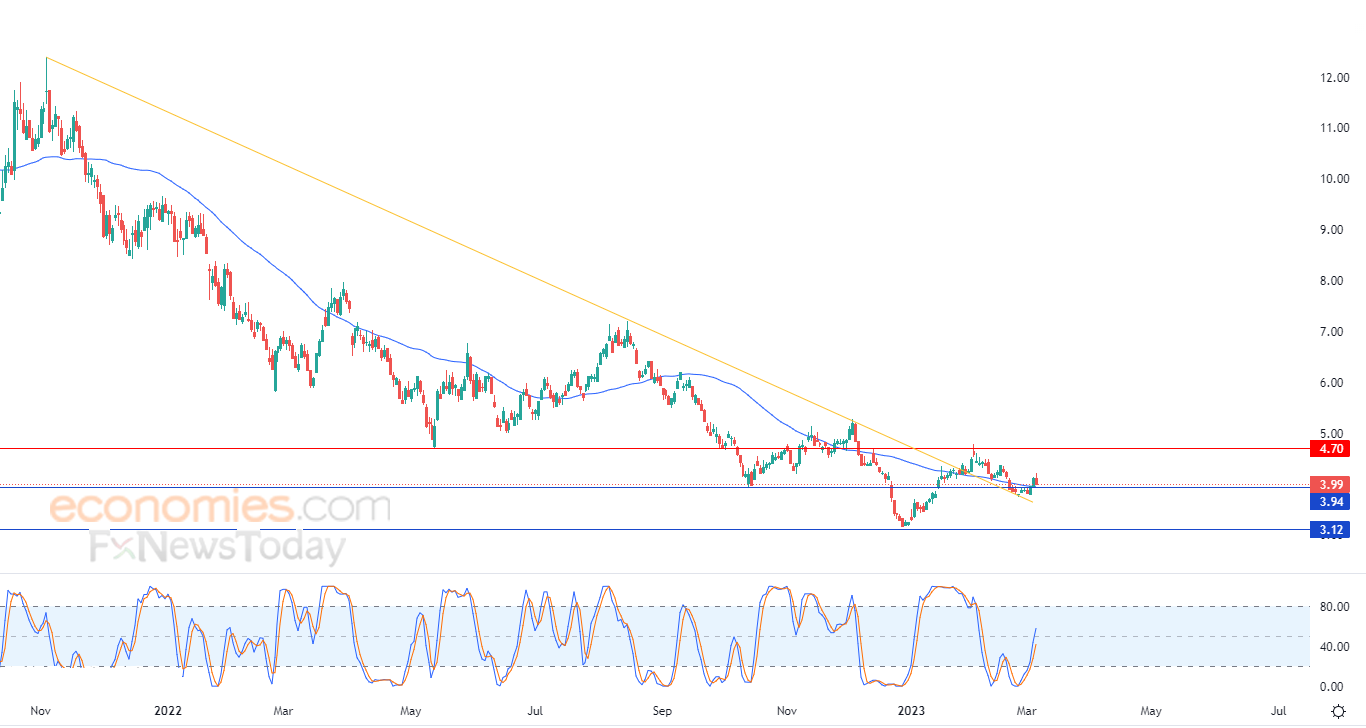Click the first Mar label after 2022
This screenshot has width=1366, height=728.
(x=283, y=711)
